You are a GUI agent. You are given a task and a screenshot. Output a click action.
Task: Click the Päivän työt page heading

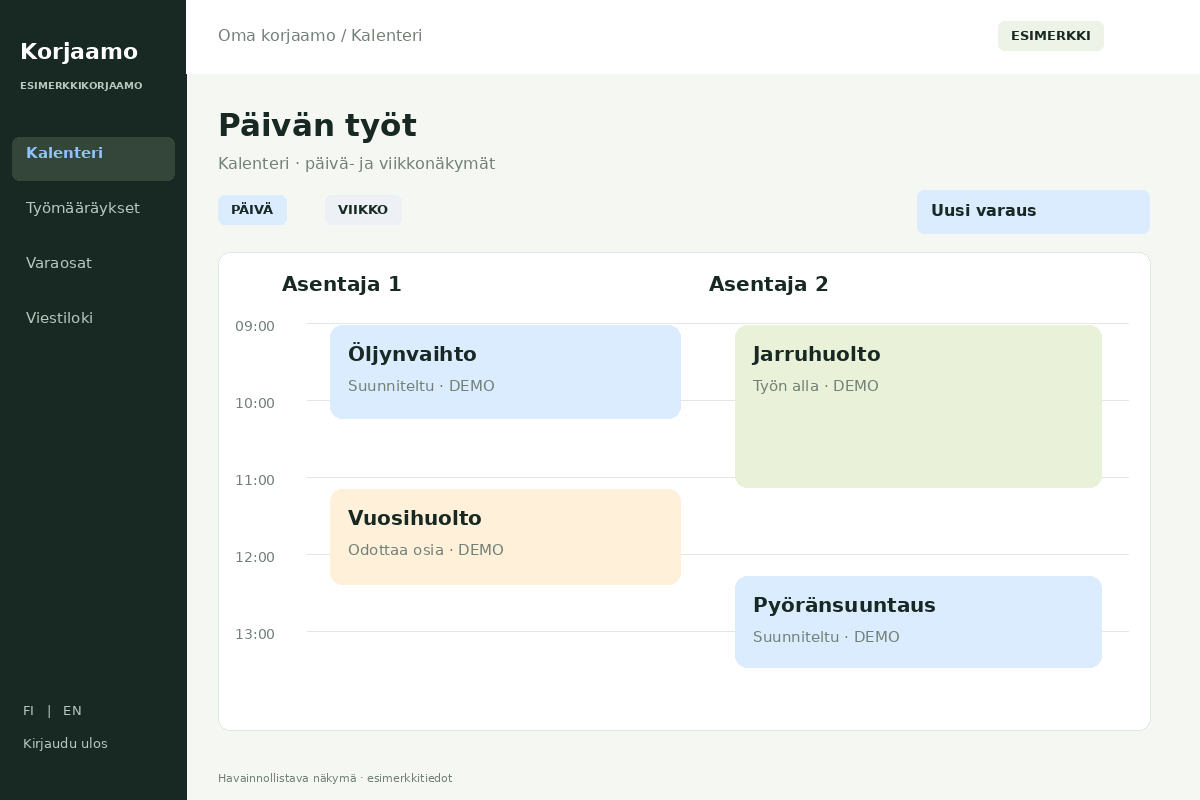tap(317, 126)
